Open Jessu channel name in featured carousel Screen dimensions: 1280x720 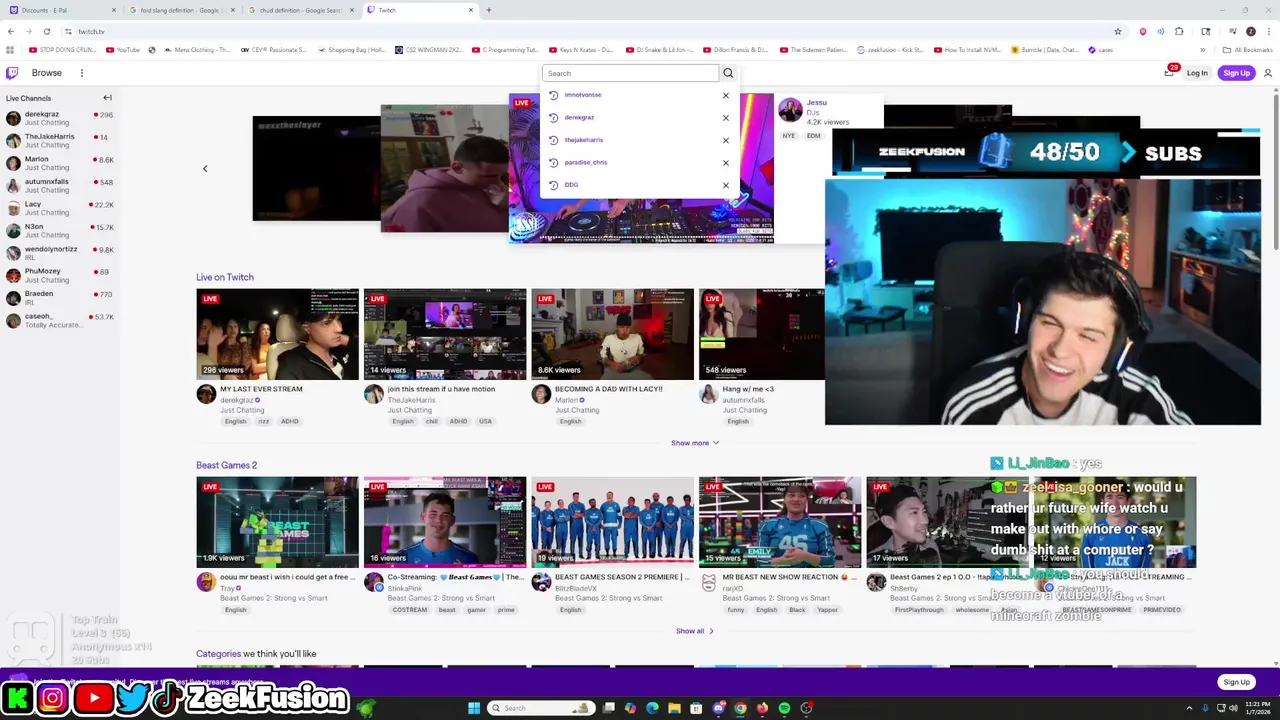[x=817, y=102]
